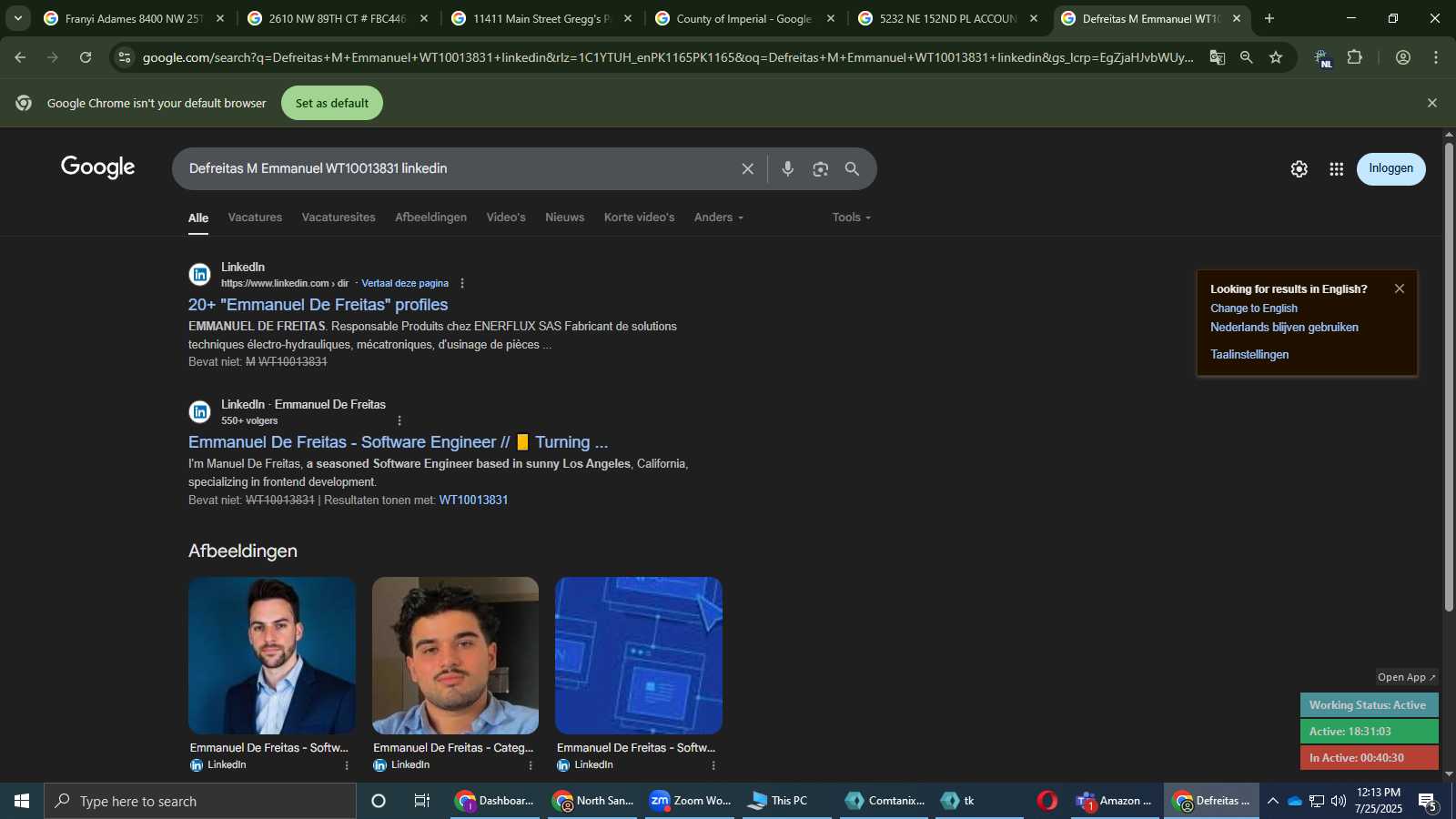Screen dimensions: 1456x819
Task: Open options for 20+ Emmanuel De Freitas result
Action: pyautogui.click(x=462, y=283)
